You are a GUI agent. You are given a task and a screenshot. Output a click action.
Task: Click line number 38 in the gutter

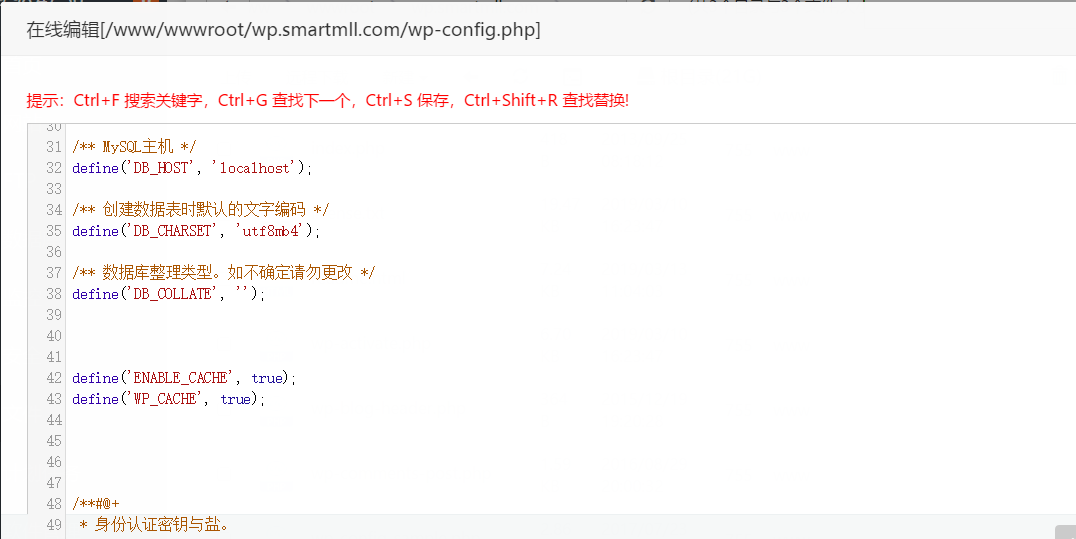(54, 294)
